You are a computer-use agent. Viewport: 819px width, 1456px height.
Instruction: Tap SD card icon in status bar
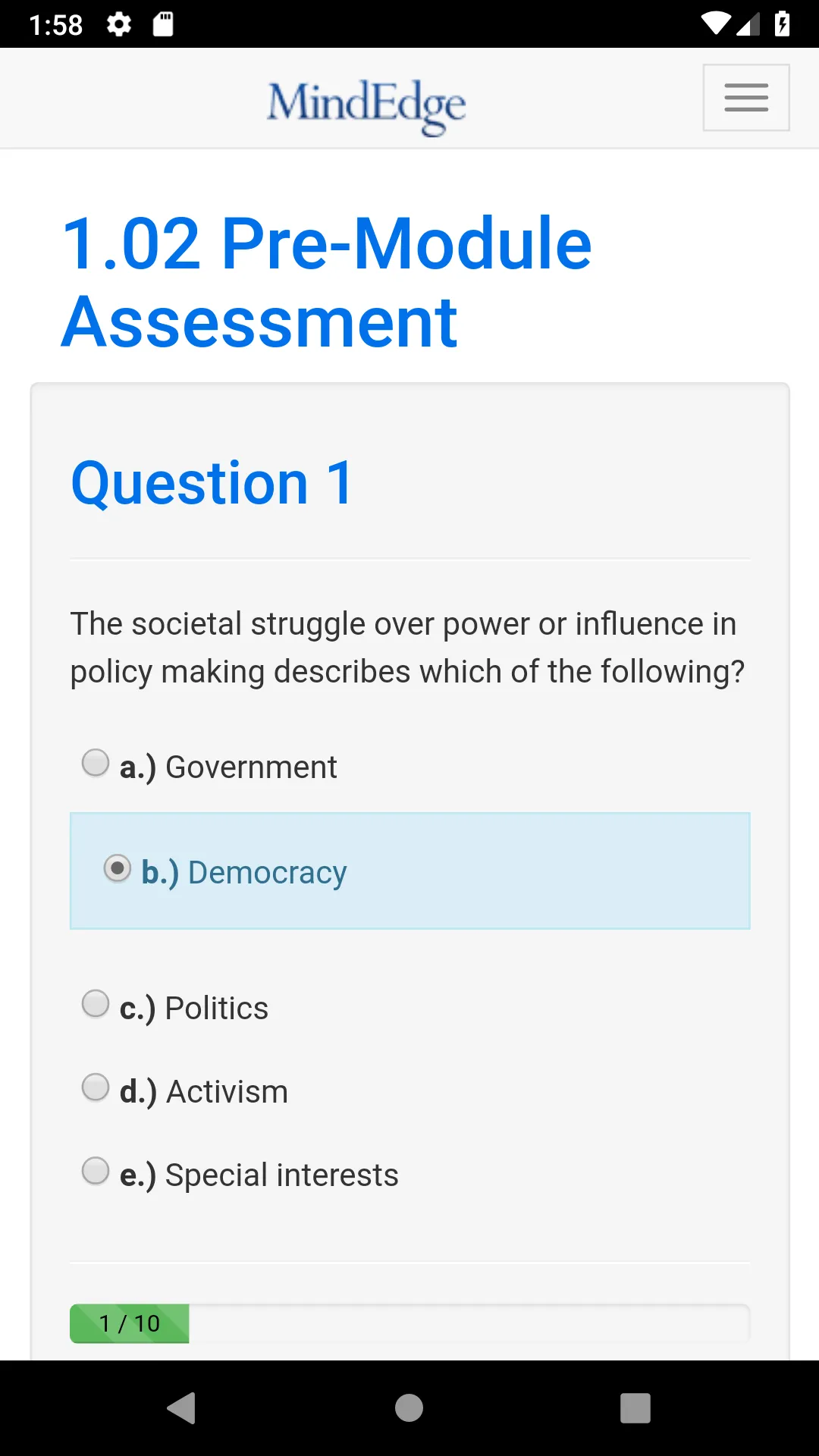(163, 24)
